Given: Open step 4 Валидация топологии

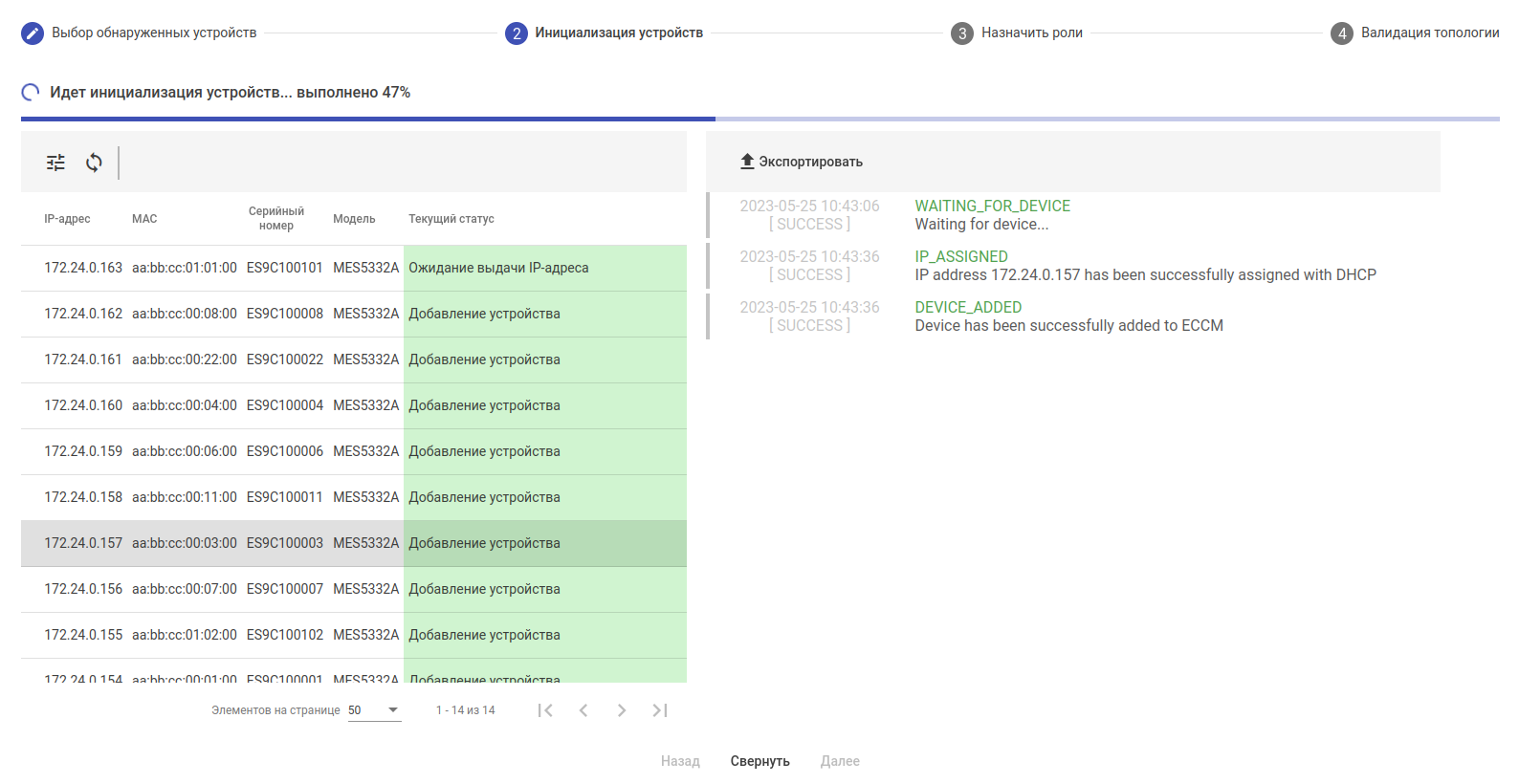Looking at the screenshot, I should [x=1415, y=33].
